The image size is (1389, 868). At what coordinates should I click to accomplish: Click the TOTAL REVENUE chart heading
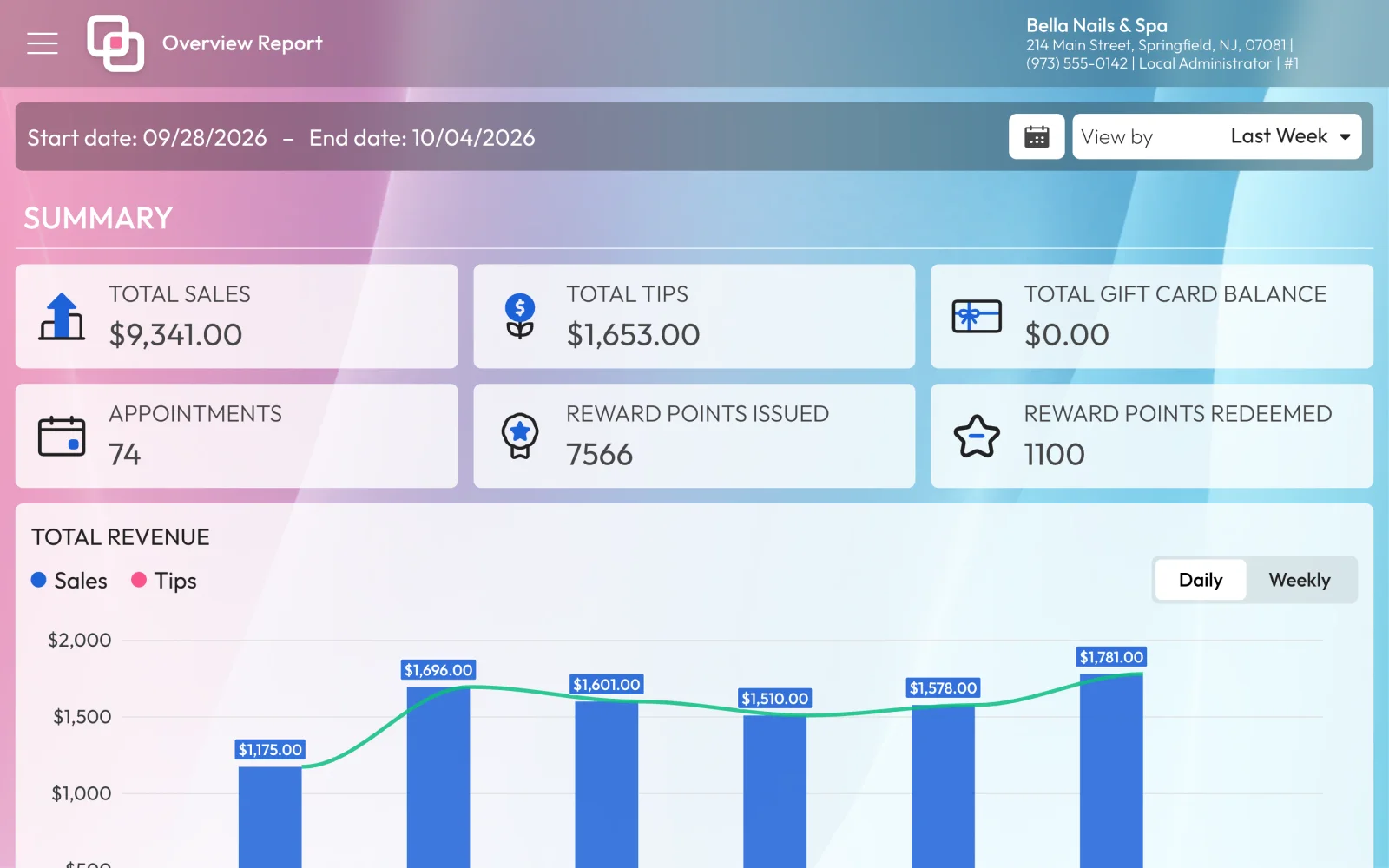point(121,537)
